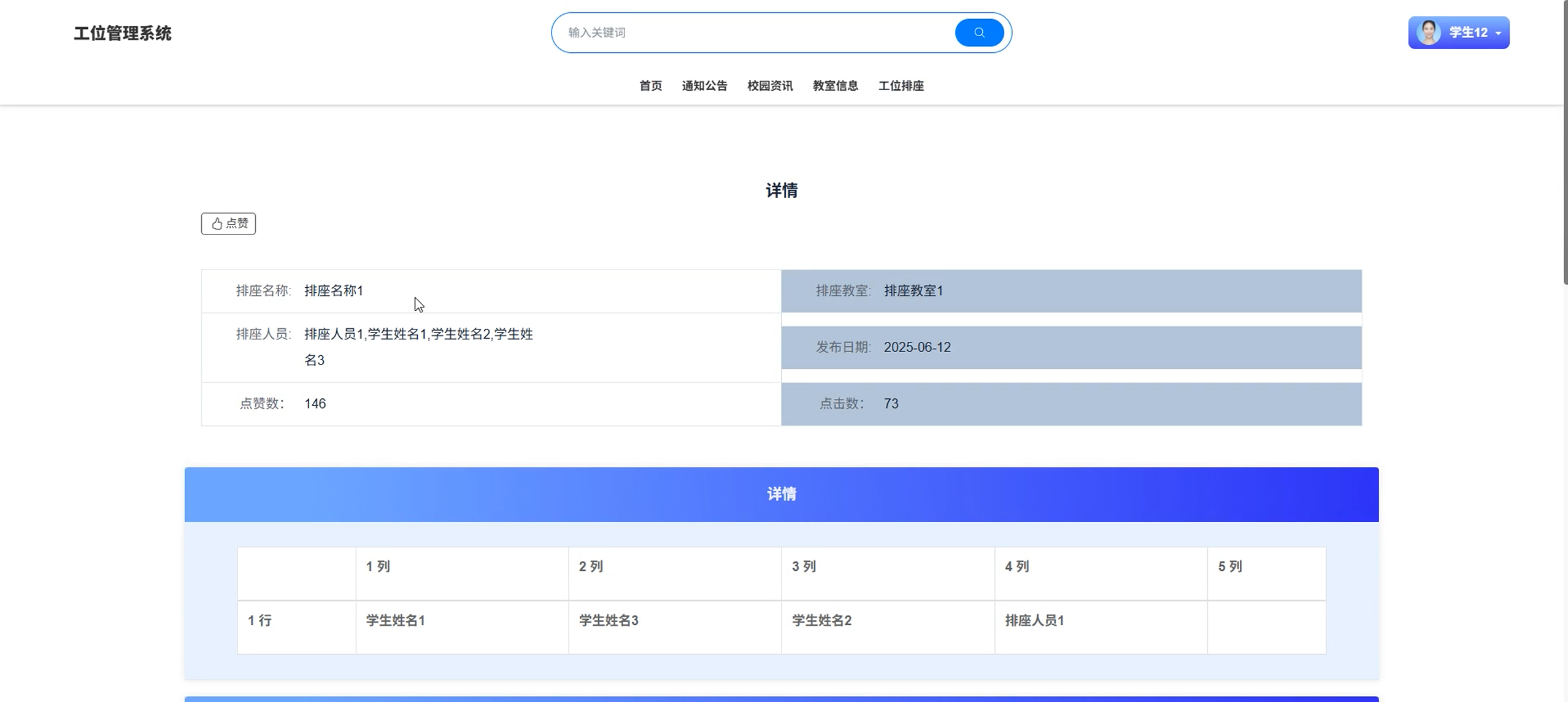Click the magnifier search icon button
Viewport: 1568px width, 702px height.
[978, 33]
